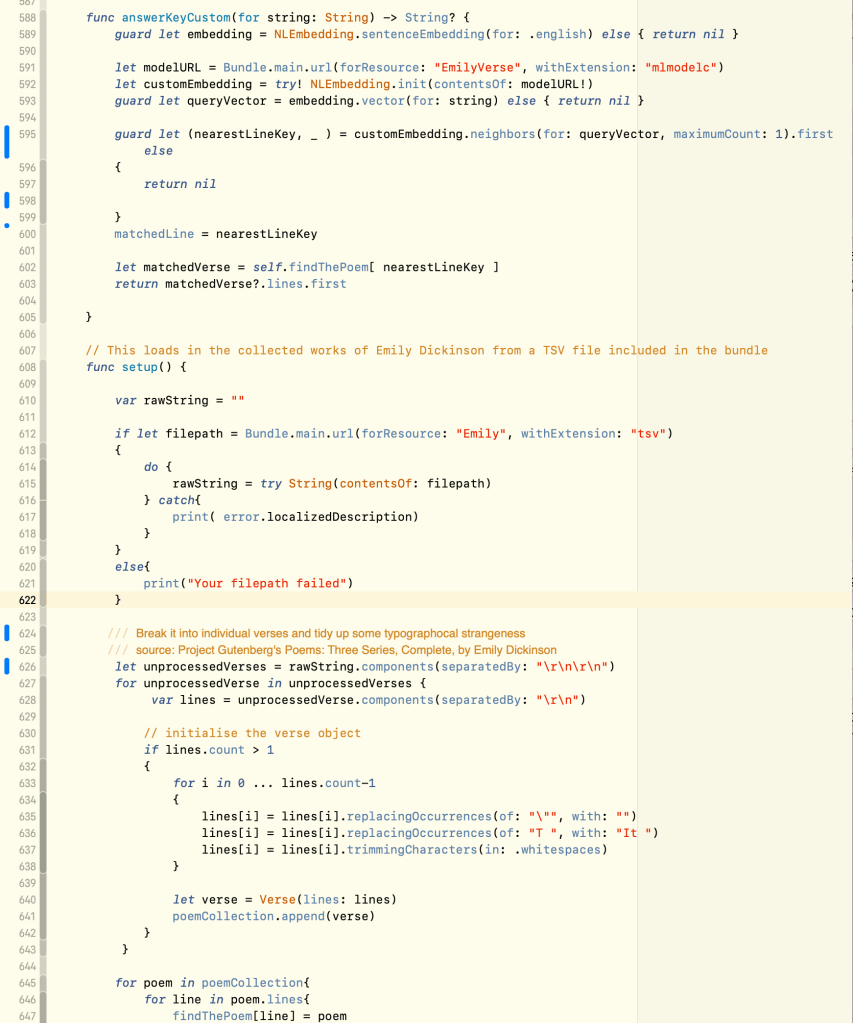Toggle a breakpoint on line number 612
The width and height of the screenshot is (853, 1023).
26,434
